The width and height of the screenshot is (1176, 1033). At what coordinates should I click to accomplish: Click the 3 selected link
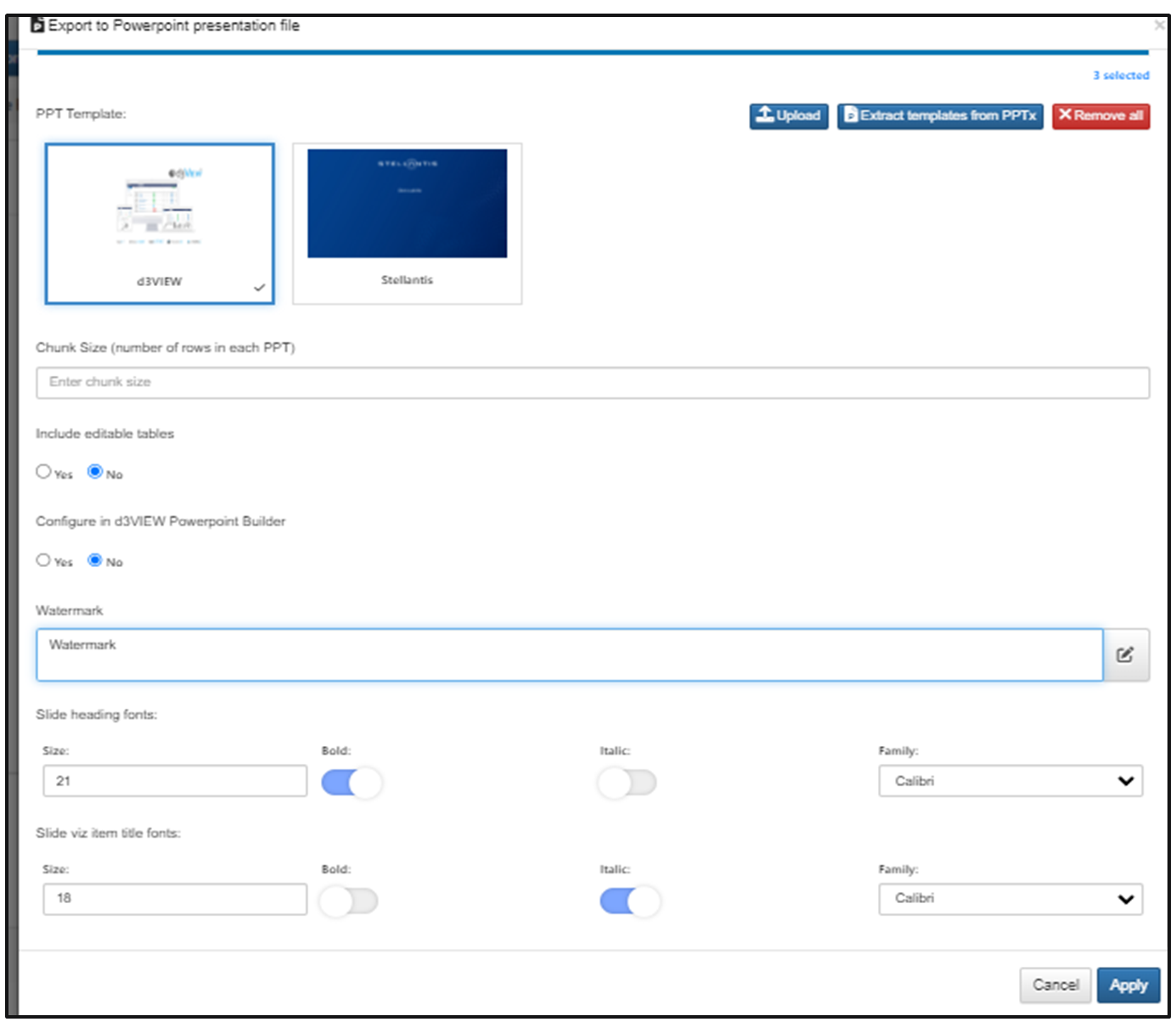[x=1121, y=76]
